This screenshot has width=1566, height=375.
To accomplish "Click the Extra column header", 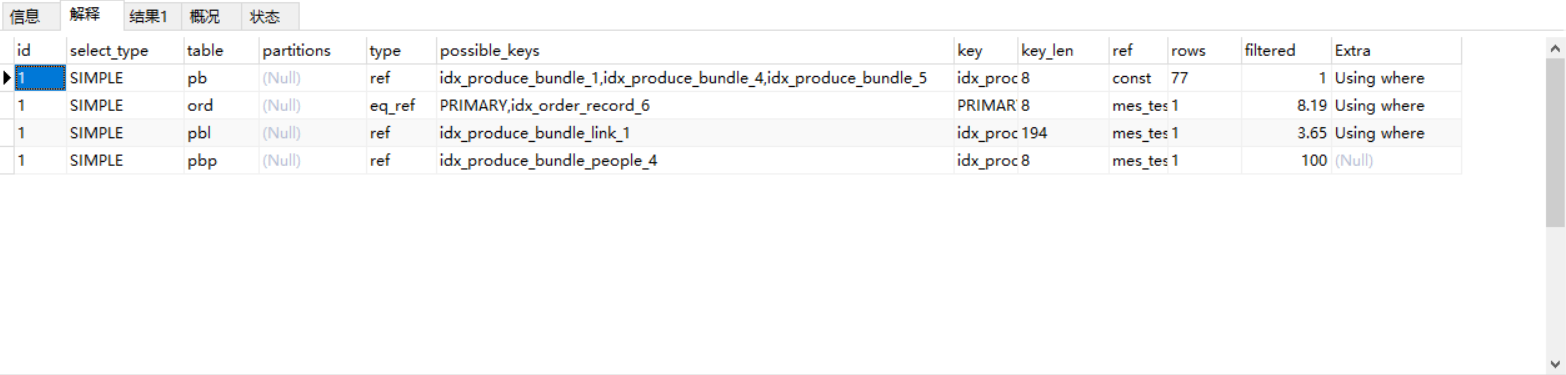I will pos(1396,50).
